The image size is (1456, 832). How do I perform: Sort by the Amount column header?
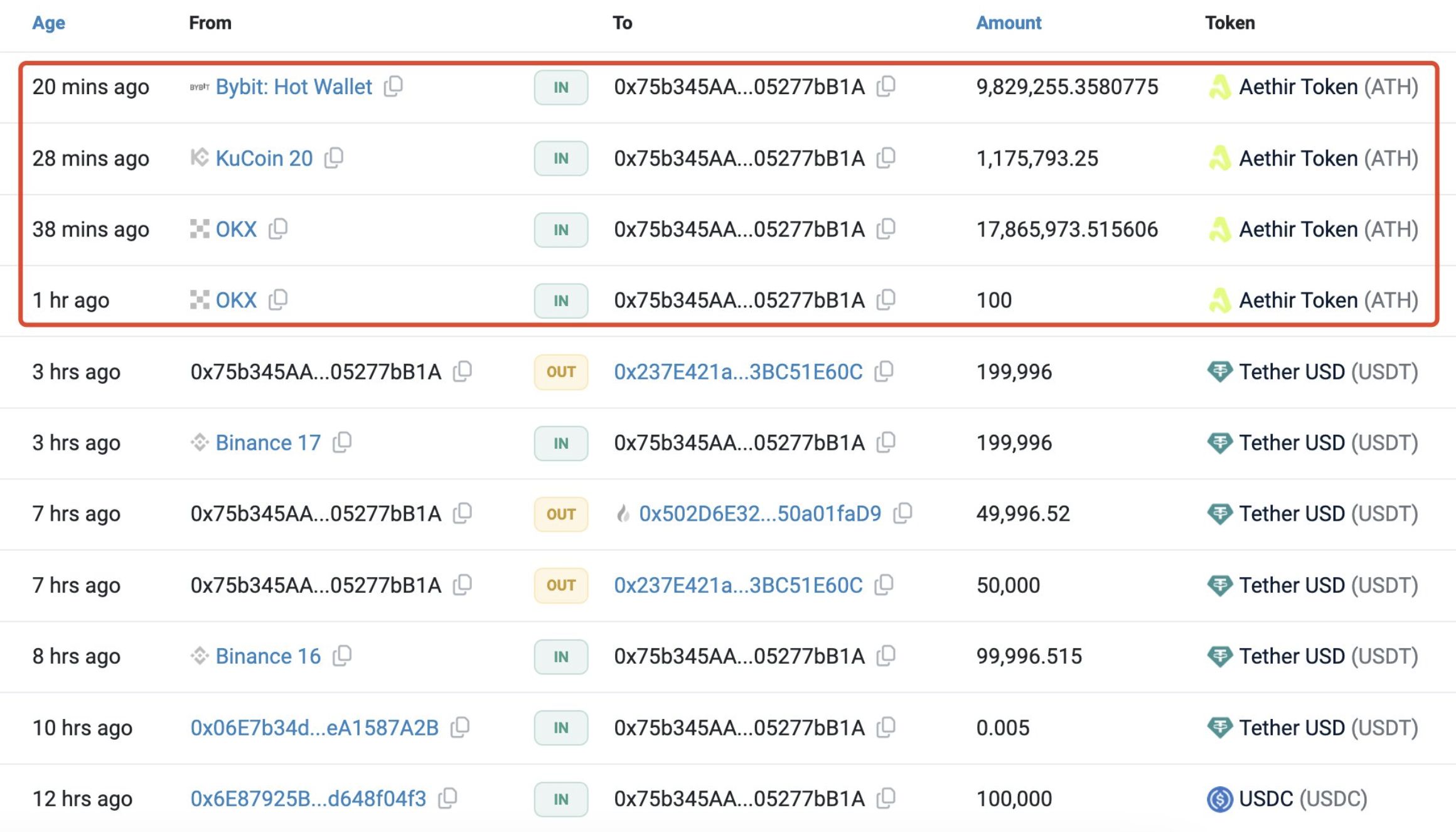(1008, 23)
